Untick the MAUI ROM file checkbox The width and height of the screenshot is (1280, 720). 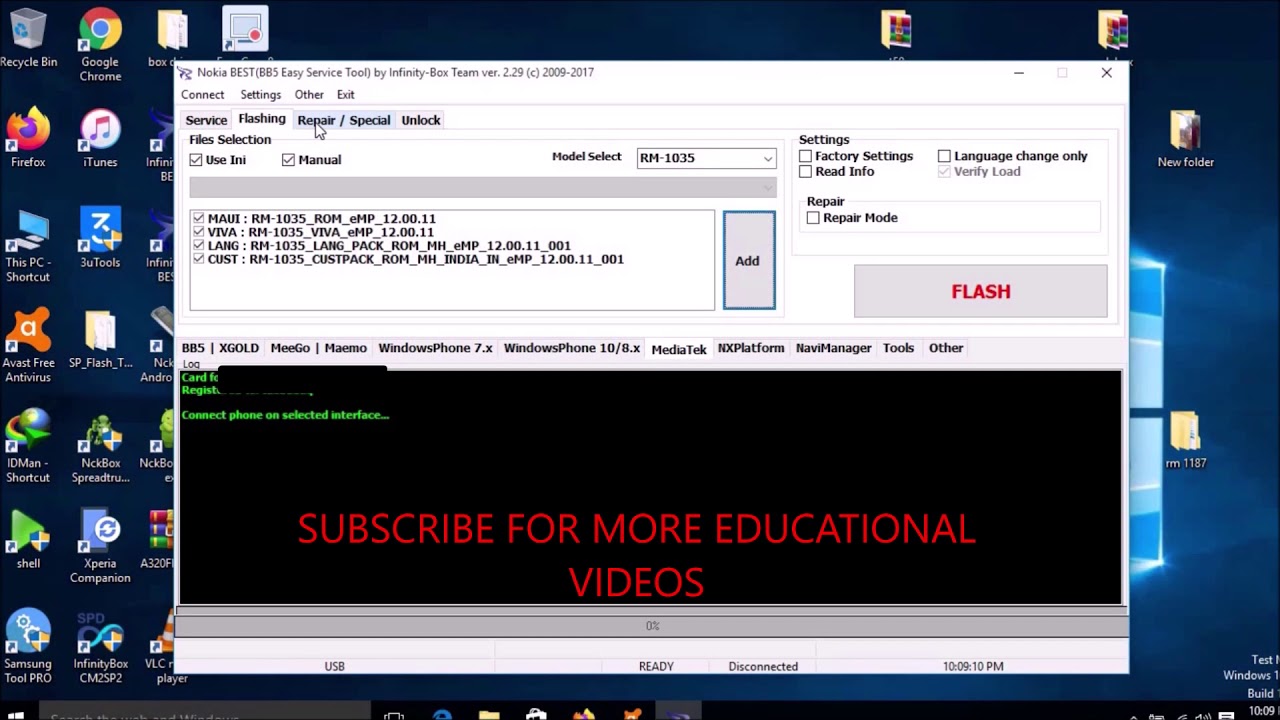198,219
